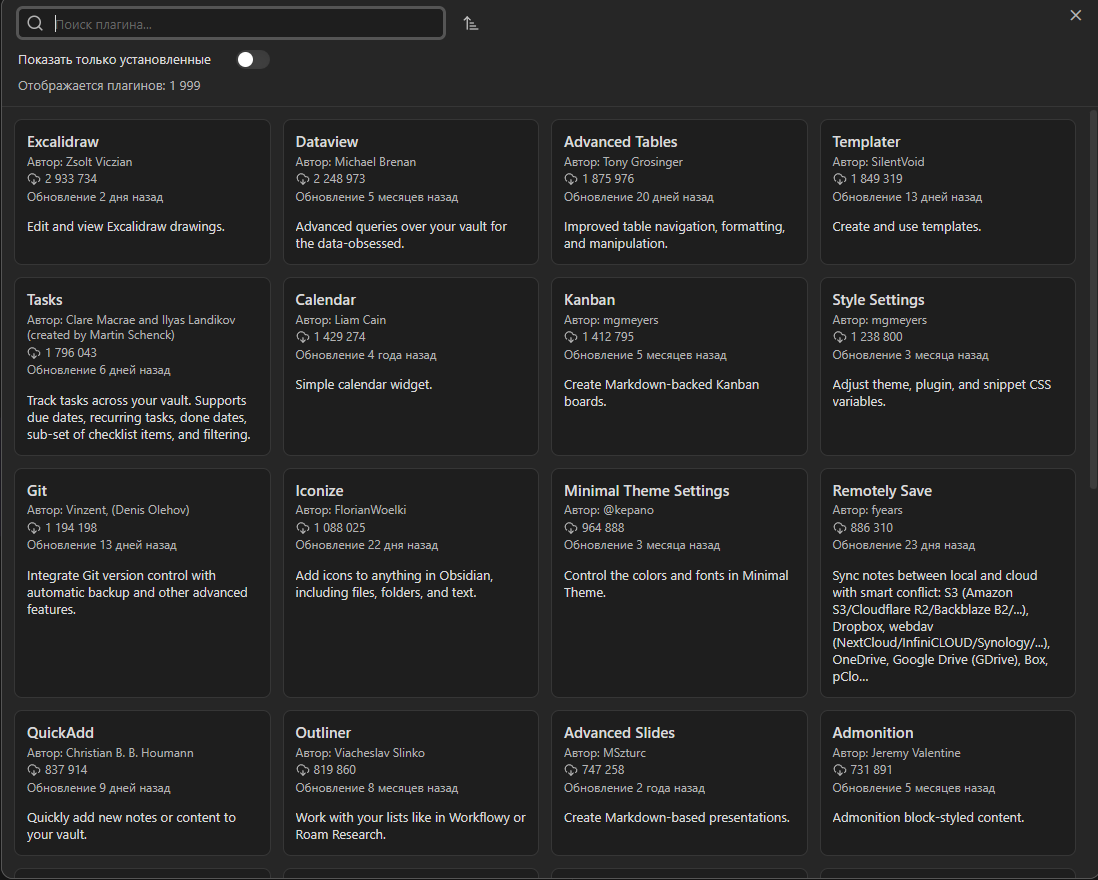Click the 'Обновление 2 дня назад' text
This screenshot has width=1098, height=880.
[95, 197]
